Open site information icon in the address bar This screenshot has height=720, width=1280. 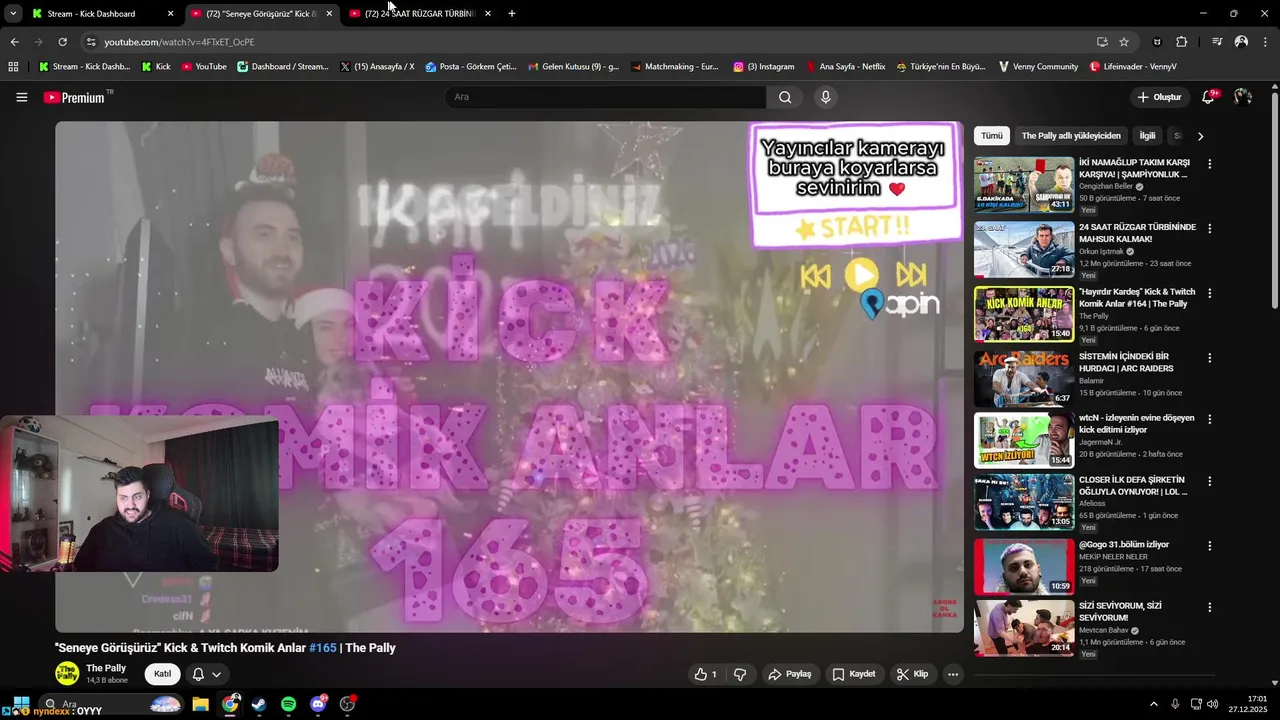91,42
